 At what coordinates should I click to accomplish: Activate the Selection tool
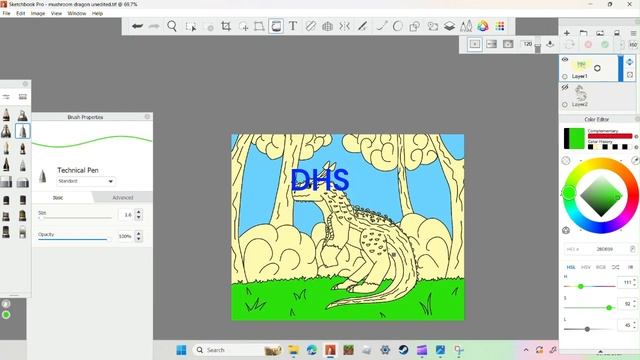191,27
